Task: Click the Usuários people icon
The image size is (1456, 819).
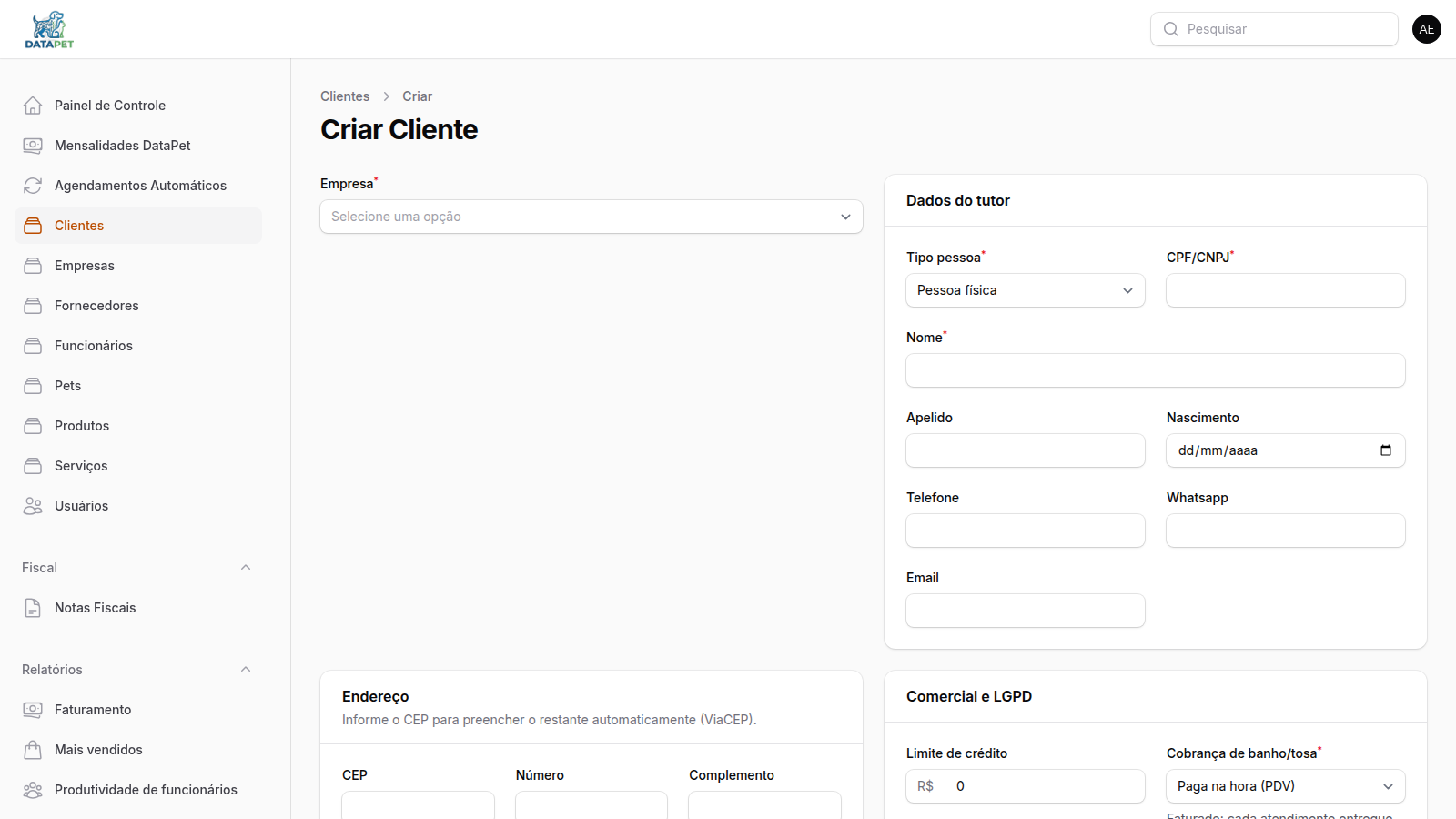Action: click(33, 506)
